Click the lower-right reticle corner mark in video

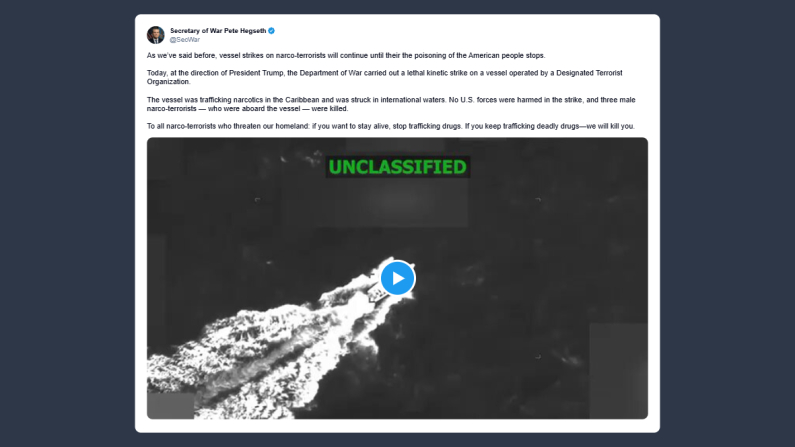point(538,357)
